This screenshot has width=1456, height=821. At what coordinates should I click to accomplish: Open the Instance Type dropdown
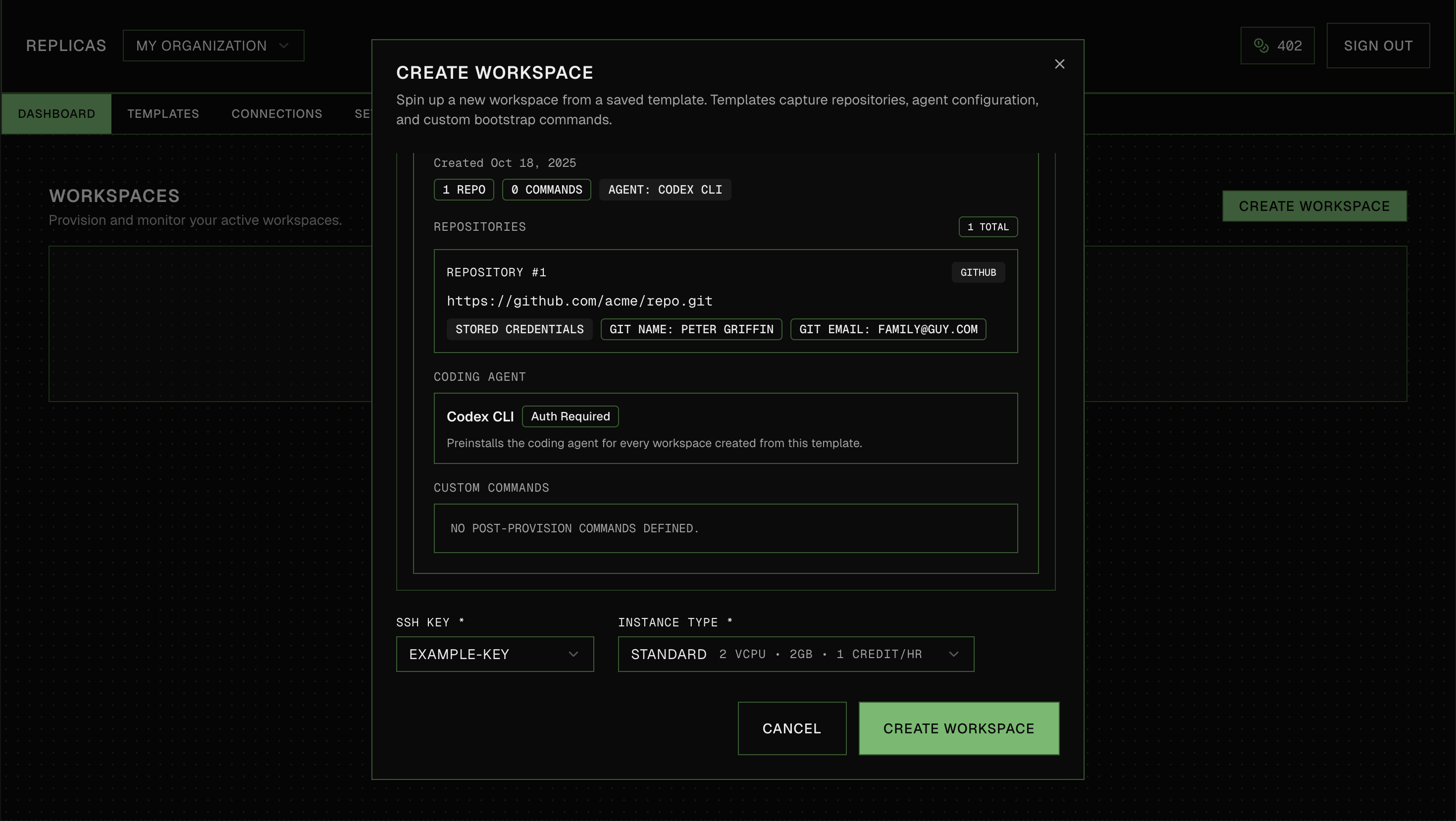click(795, 654)
